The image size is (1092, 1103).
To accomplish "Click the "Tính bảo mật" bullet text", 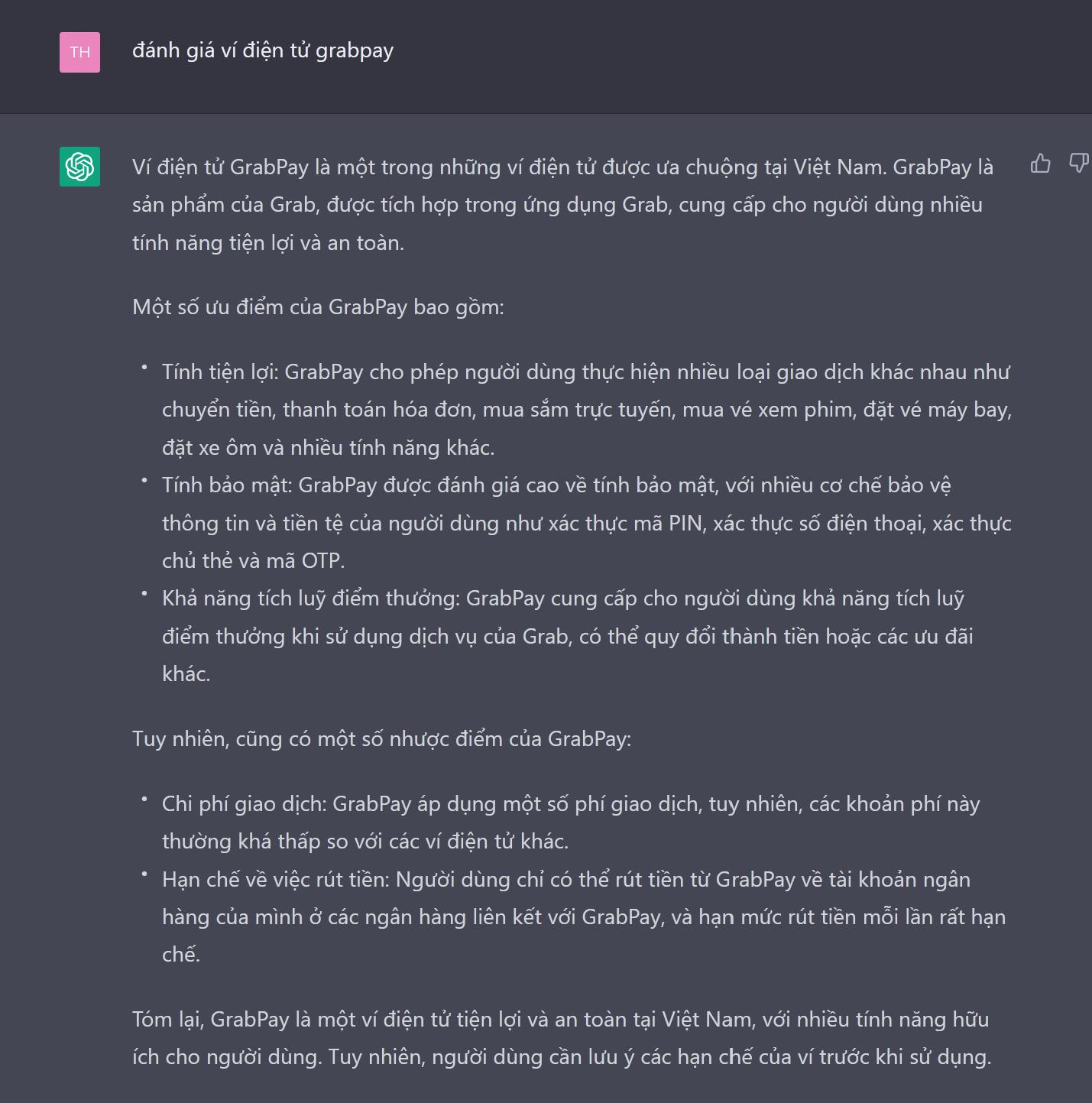I will 587,523.
